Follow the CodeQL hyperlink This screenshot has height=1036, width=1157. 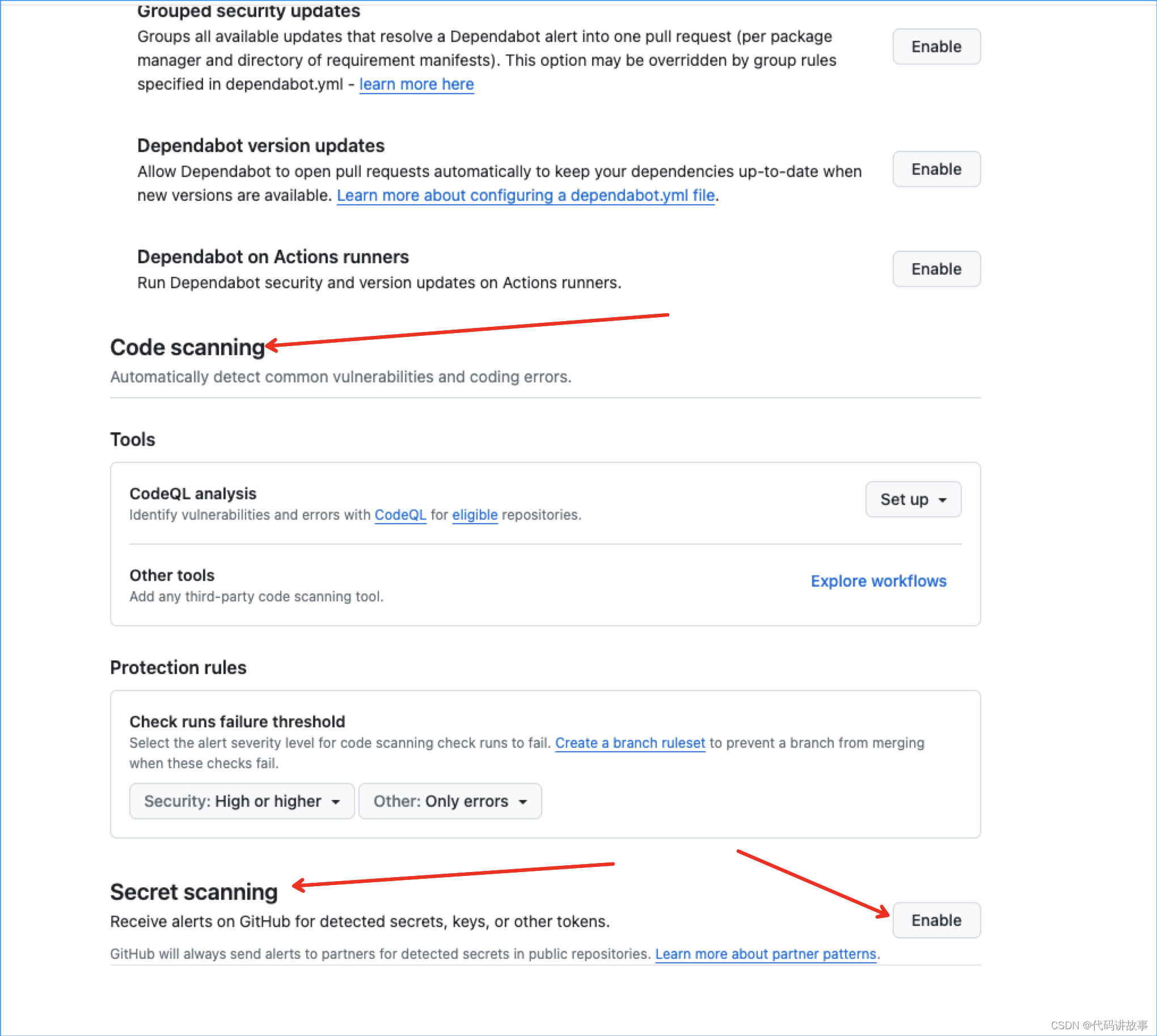400,515
